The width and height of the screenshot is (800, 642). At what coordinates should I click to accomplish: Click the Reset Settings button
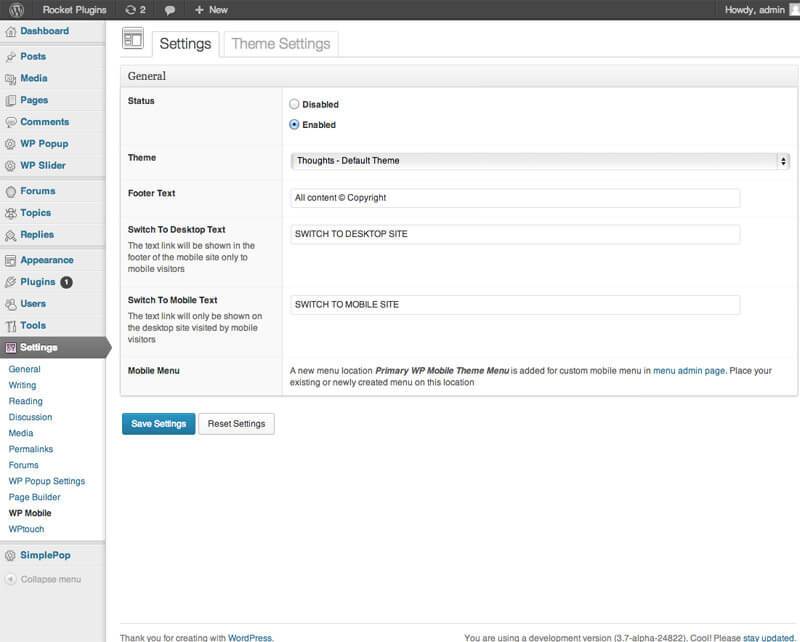(x=236, y=424)
